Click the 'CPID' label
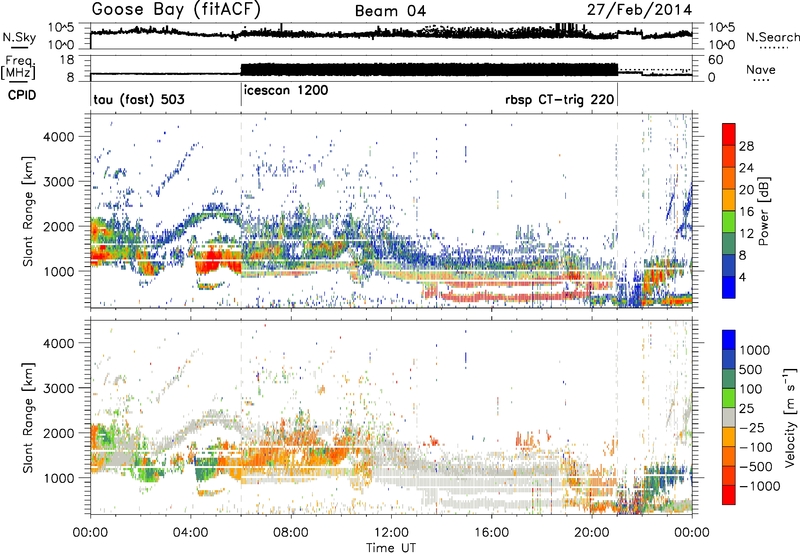Image resolution: width=800 pixels, height=554 pixels. [x=22, y=95]
